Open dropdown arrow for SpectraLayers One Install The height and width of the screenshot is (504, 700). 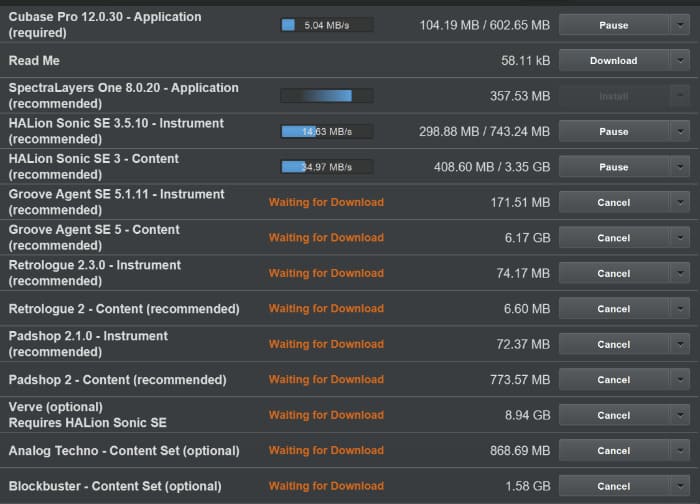[x=680, y=96]
